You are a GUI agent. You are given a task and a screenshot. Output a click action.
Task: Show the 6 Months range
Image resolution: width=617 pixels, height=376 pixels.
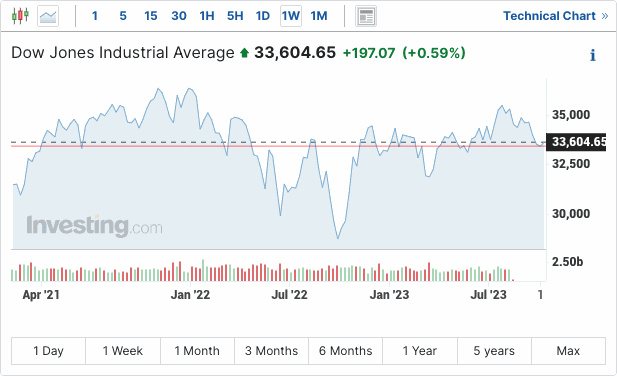tap(345, 351)
